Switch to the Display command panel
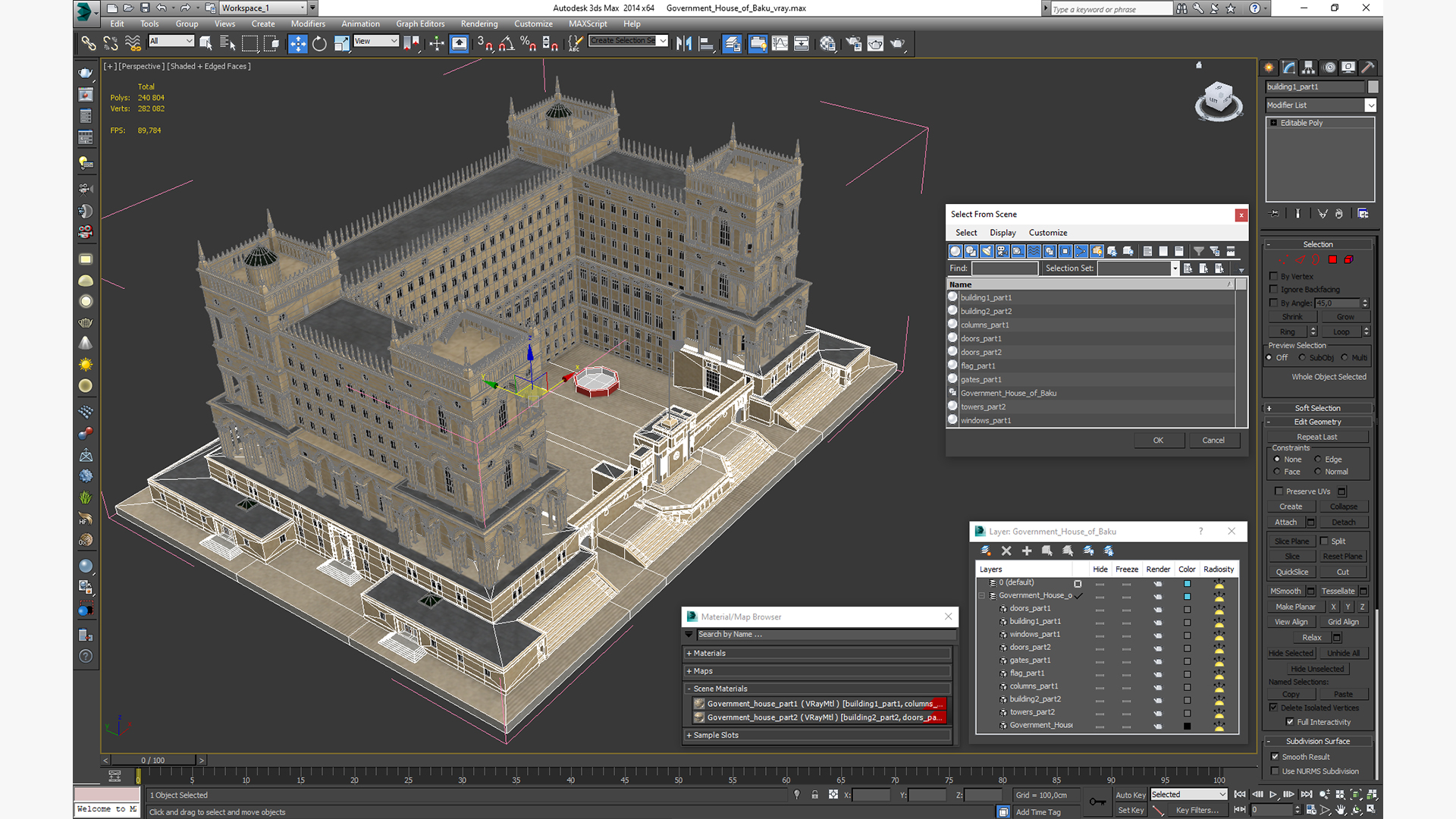This screenshot has width=1456, height=819. 1348,67
